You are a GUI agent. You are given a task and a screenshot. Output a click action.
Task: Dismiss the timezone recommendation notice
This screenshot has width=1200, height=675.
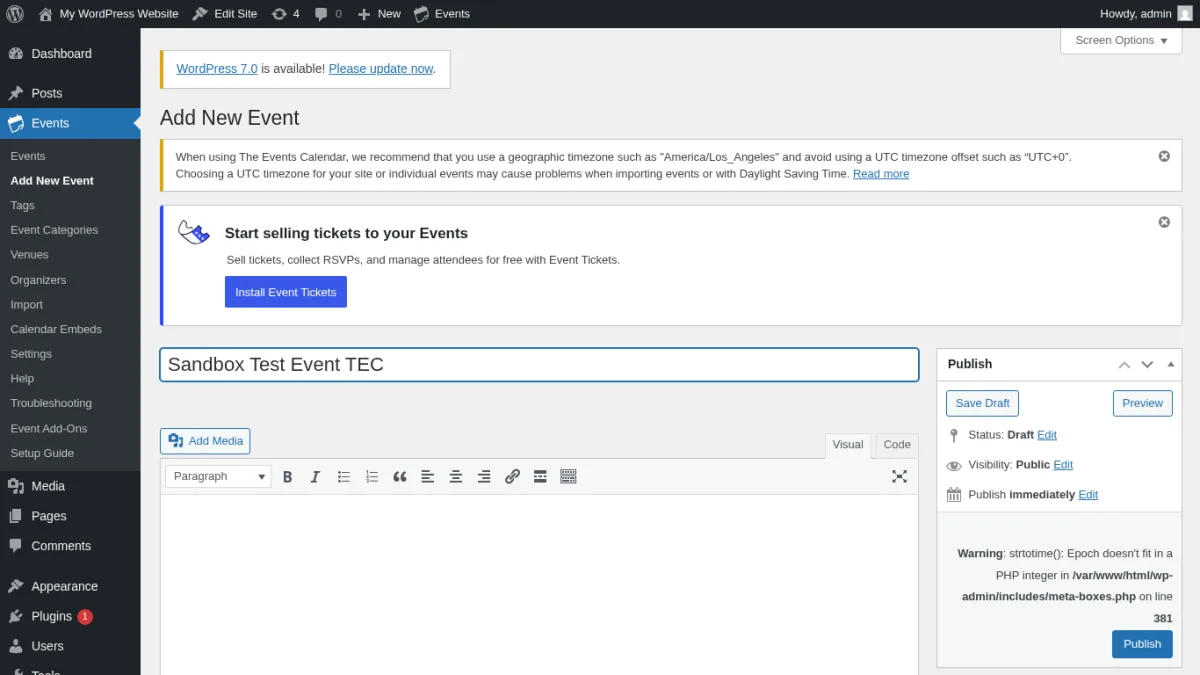[1164, 157]
